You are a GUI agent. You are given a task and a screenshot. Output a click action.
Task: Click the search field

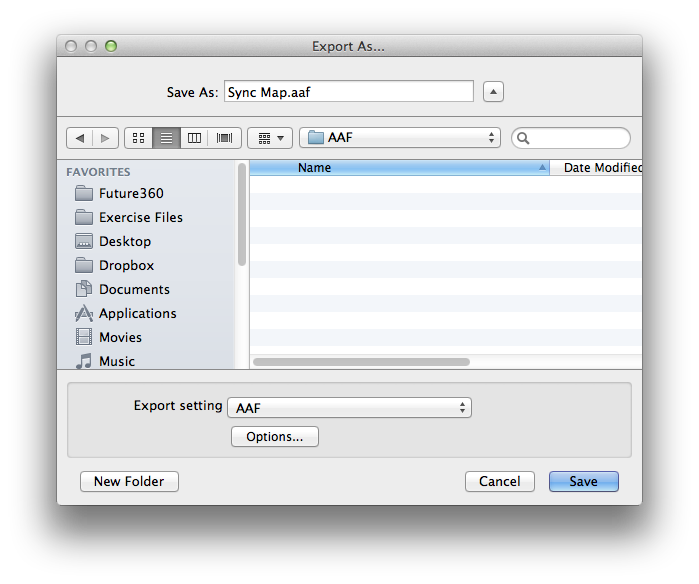(x=571, y=138)
